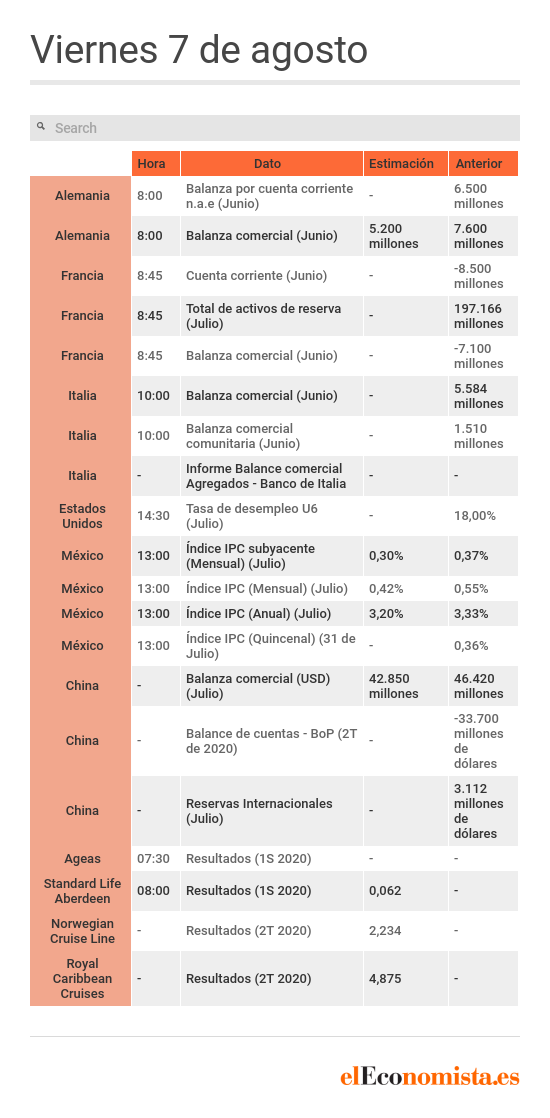
Task: Open the elEconomista.es logo link
Action: tap(429, 1077)
